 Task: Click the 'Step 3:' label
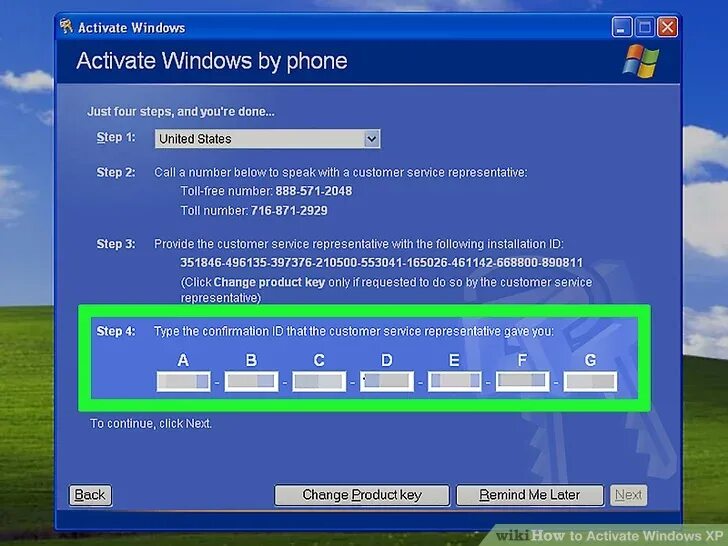pyautogui.click(x=116, y=244)
